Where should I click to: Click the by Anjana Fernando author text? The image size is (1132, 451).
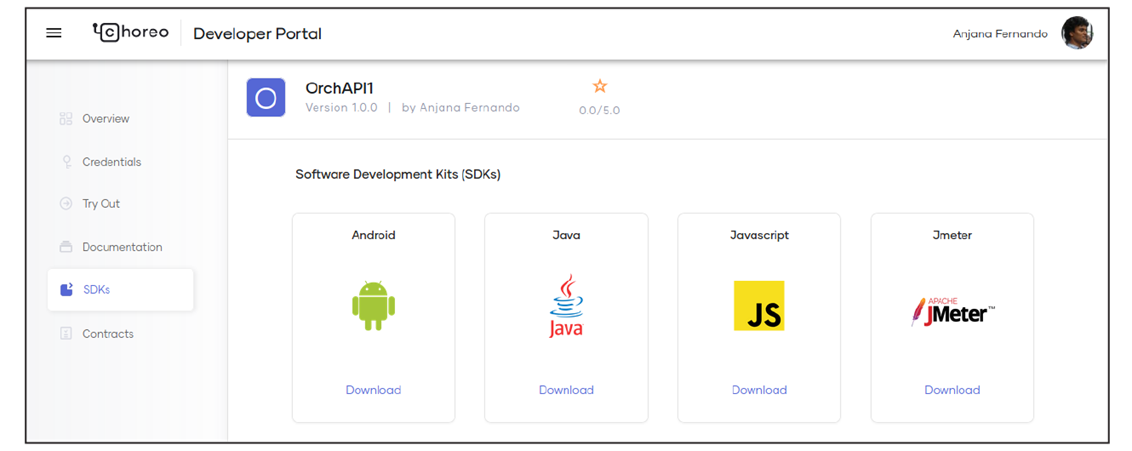coord(461,108)
